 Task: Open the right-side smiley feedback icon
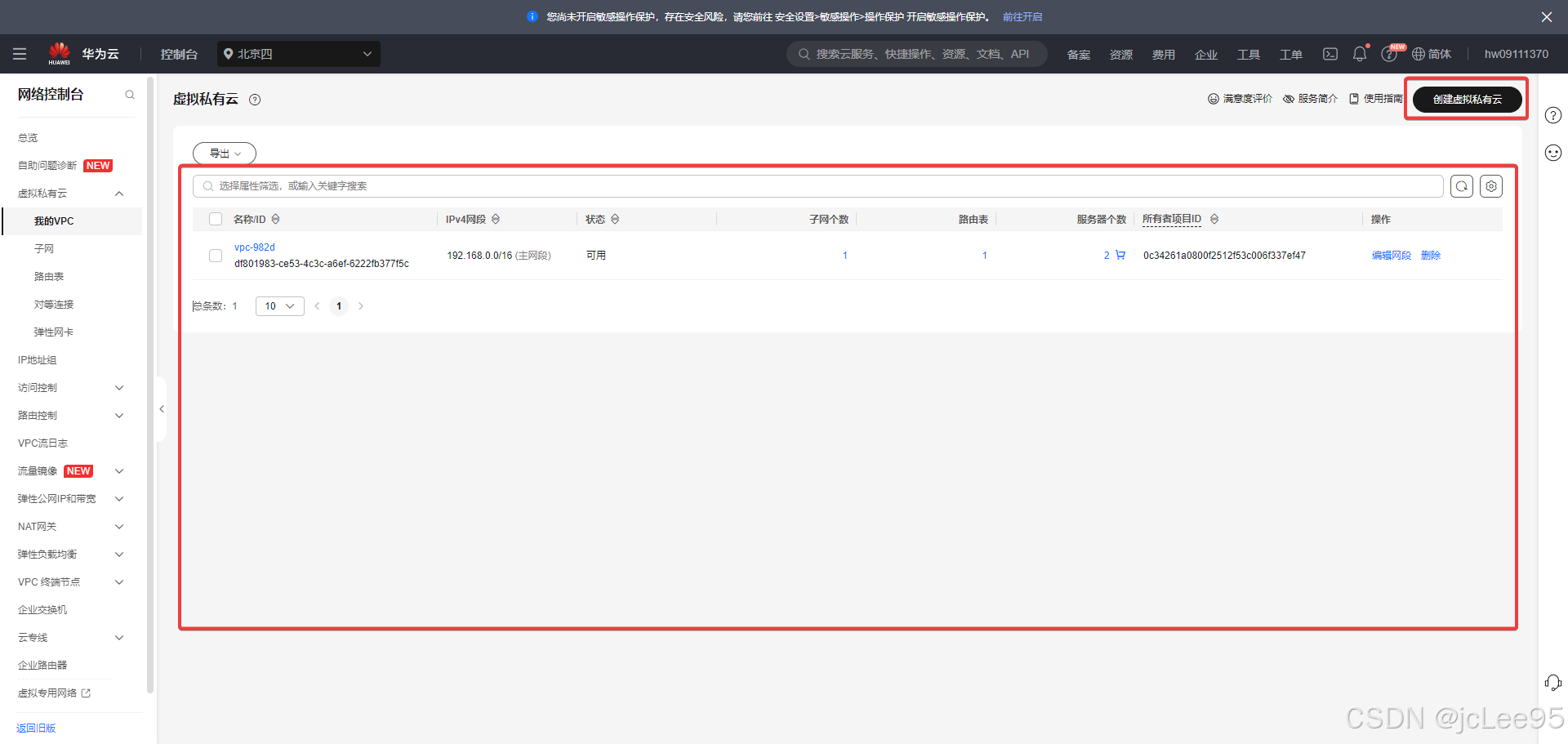[1553, 153]
